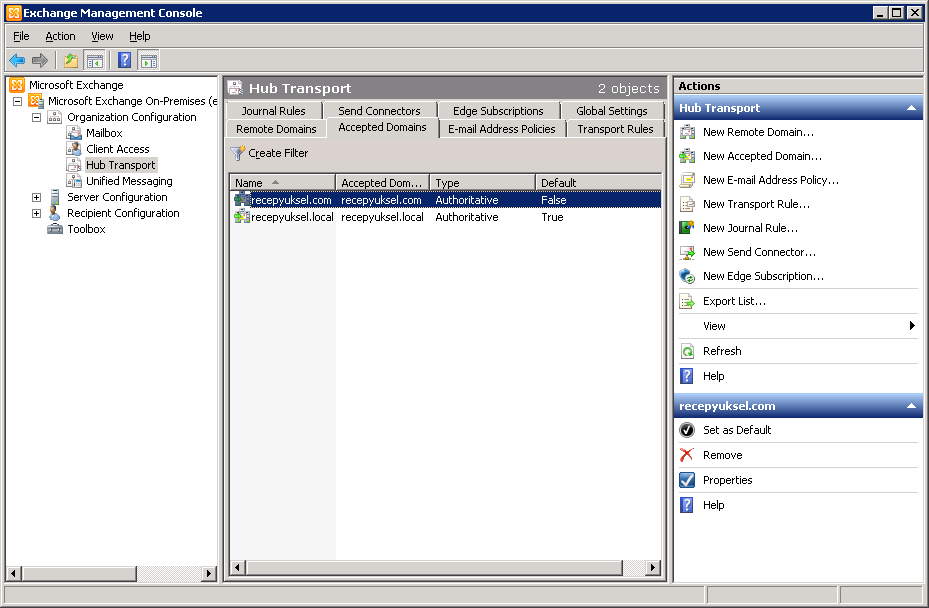
Task: Select Hub Transport in the tree
Action: 121,165
